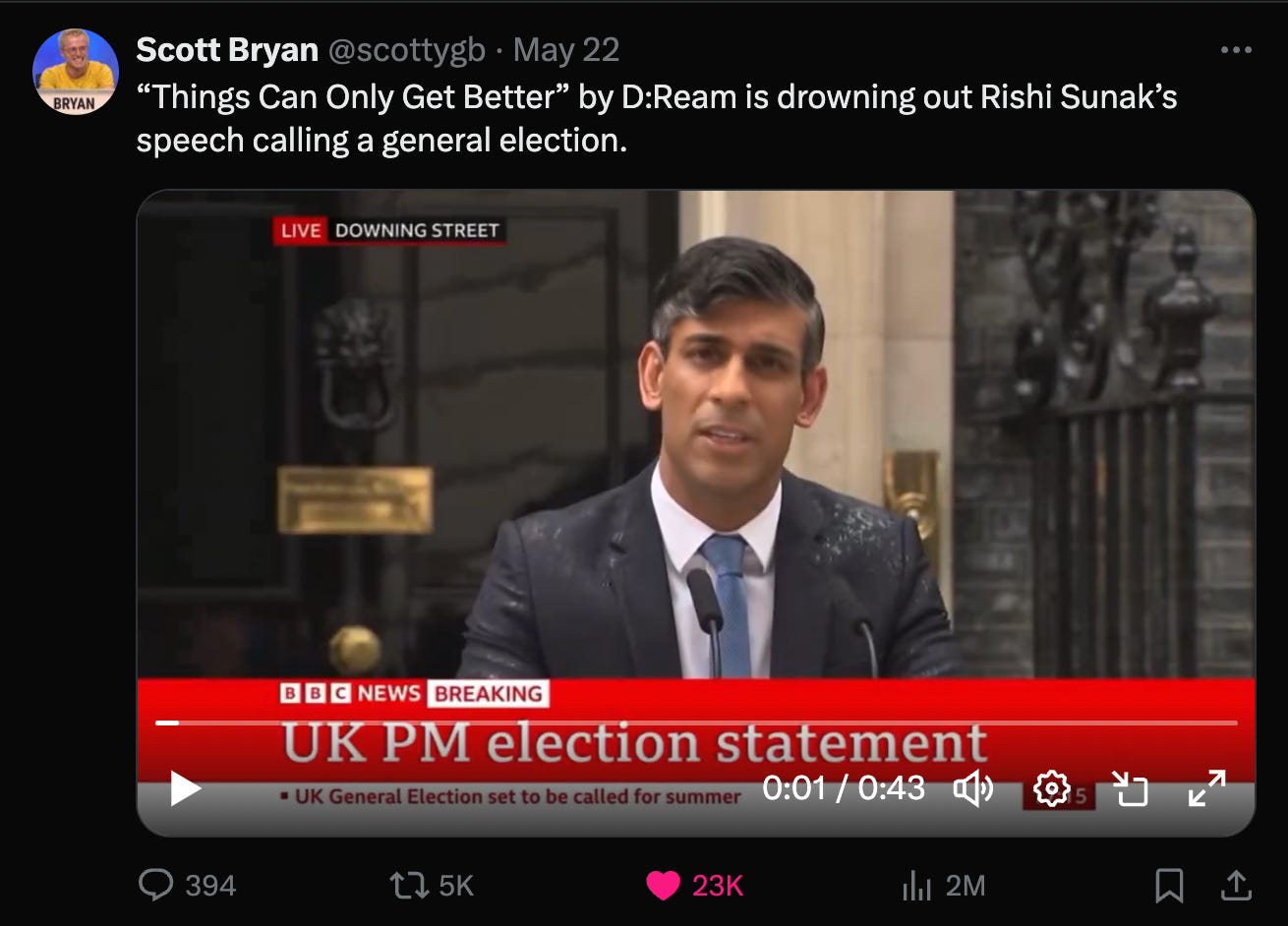The width and height of the screenshot is (1288, 926).
Task: Expand video to fullscreen
Action: (x=1207, y=788)
